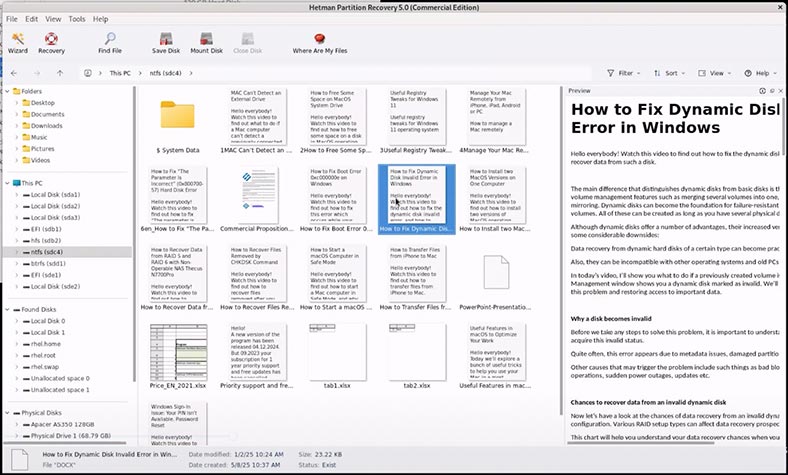Select the Commercial Proposition document thumbnail
The width and height of the screenshot is (788, 475).
(257, 196)
